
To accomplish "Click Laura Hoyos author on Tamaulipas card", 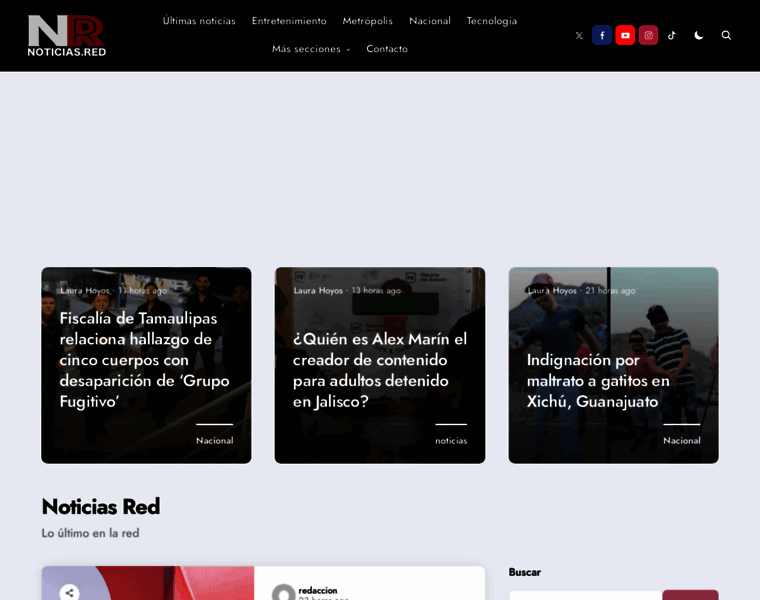I will [85, 291].
